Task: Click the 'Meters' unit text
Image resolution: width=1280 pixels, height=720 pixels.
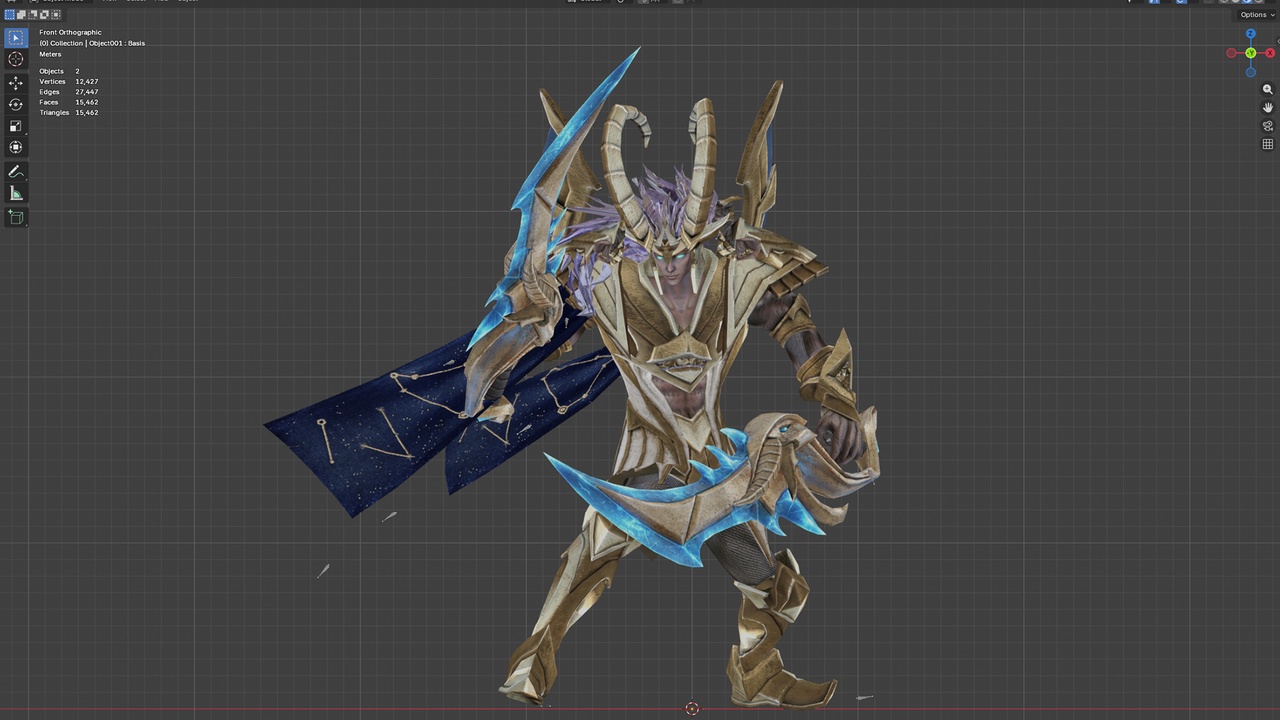Action: coord(50,54)
